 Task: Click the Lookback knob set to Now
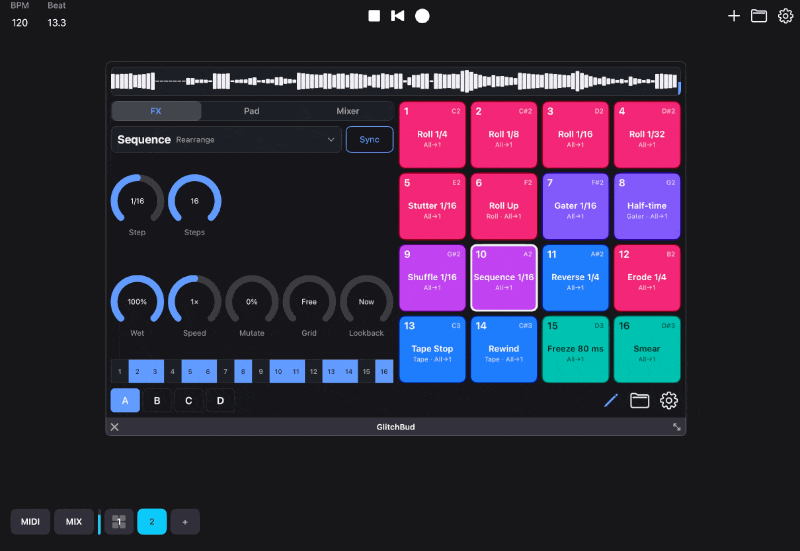click(x=366, y=302)
